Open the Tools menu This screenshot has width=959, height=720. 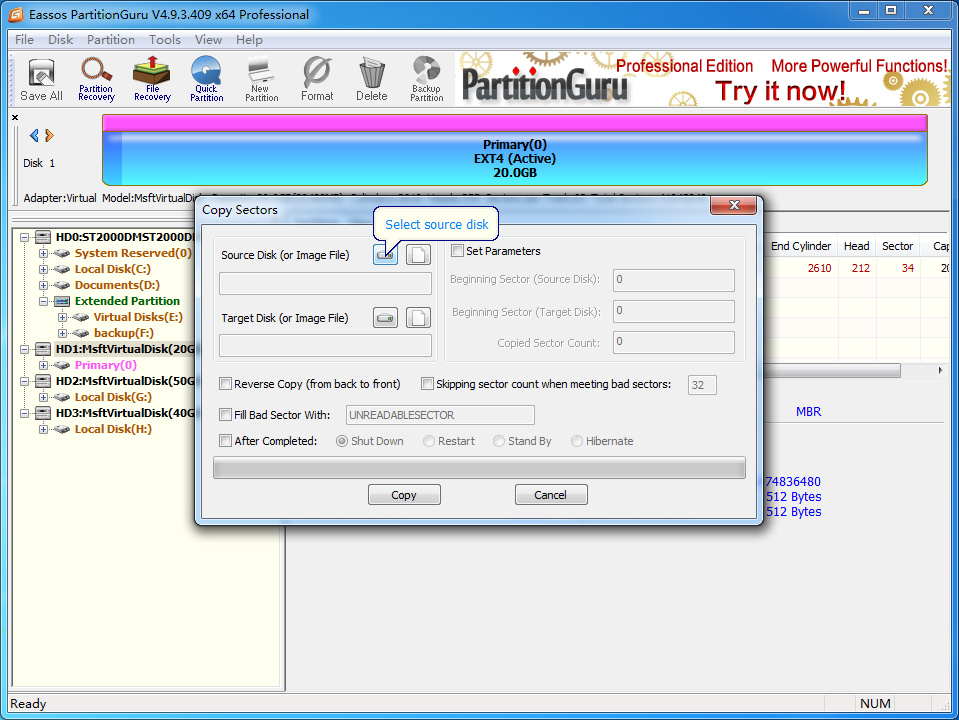(165, 40)
